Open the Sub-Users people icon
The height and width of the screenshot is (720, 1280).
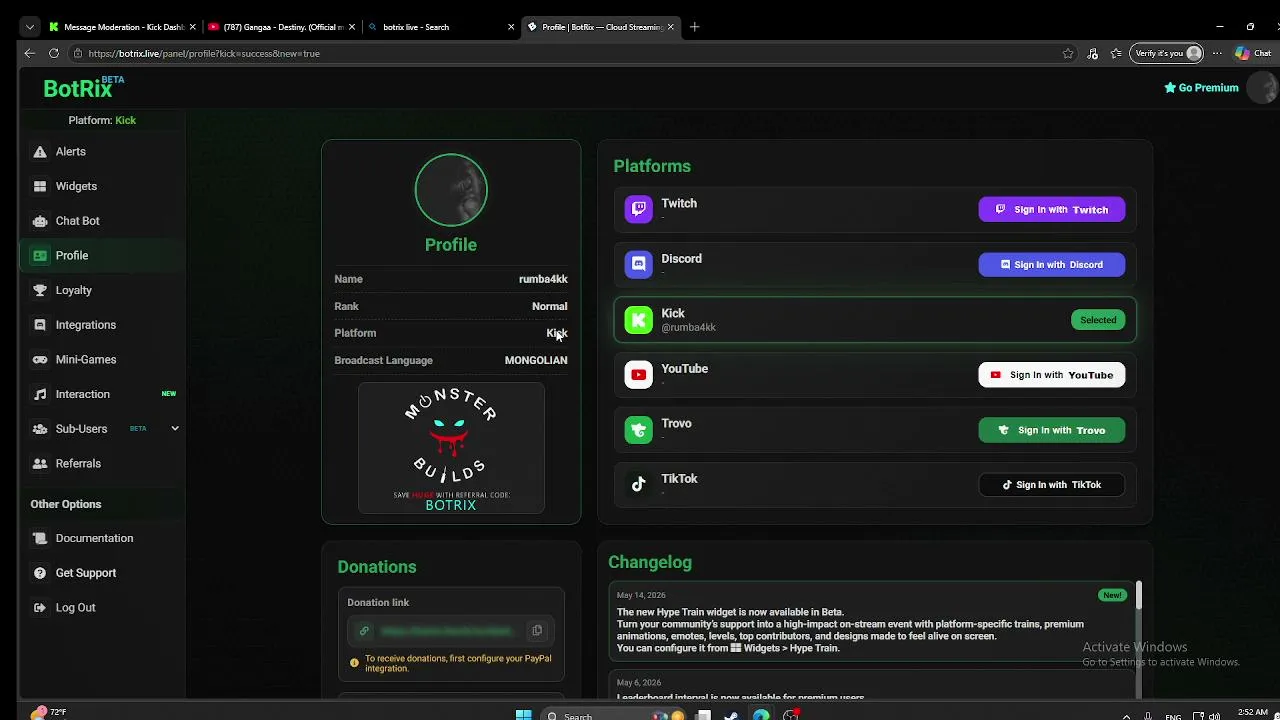(40, 429)
